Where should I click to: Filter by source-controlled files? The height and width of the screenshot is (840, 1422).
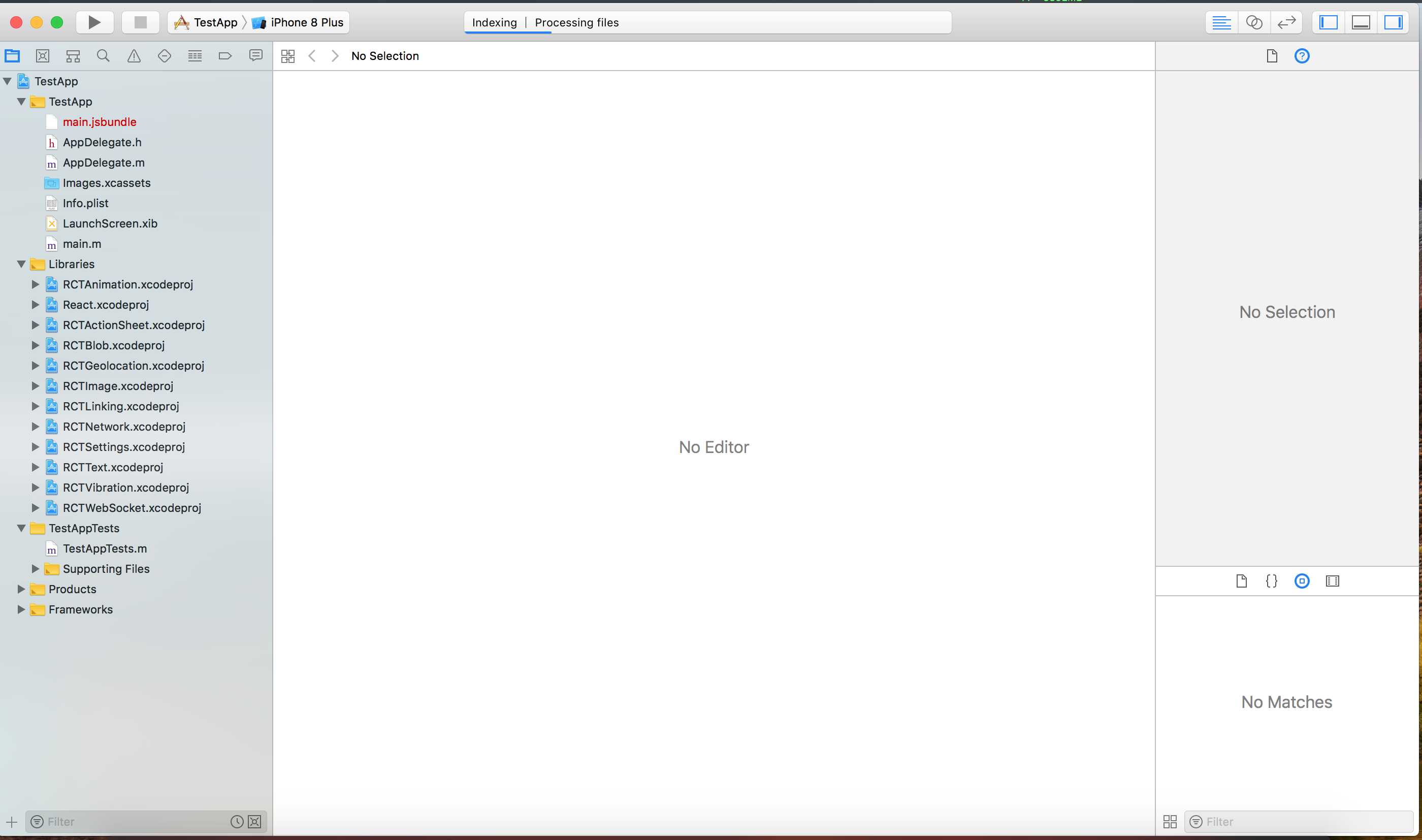coord(255,821)
